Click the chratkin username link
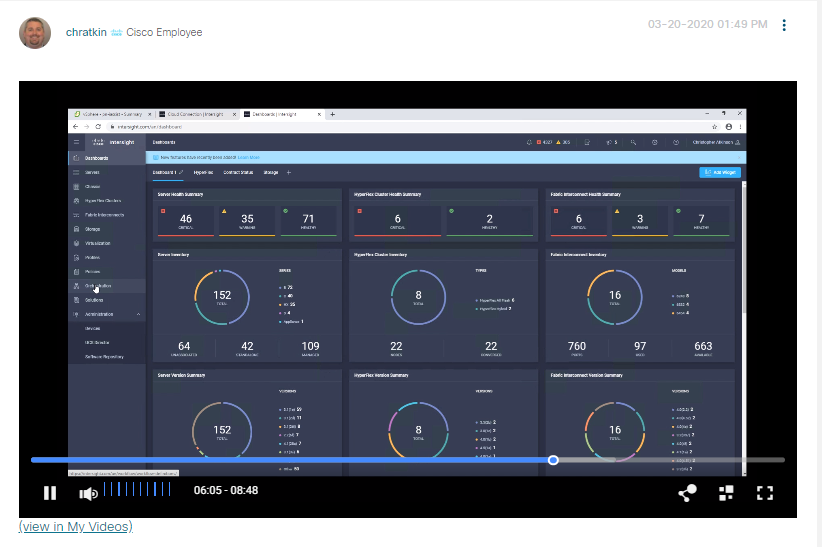 tap(85, 32)
